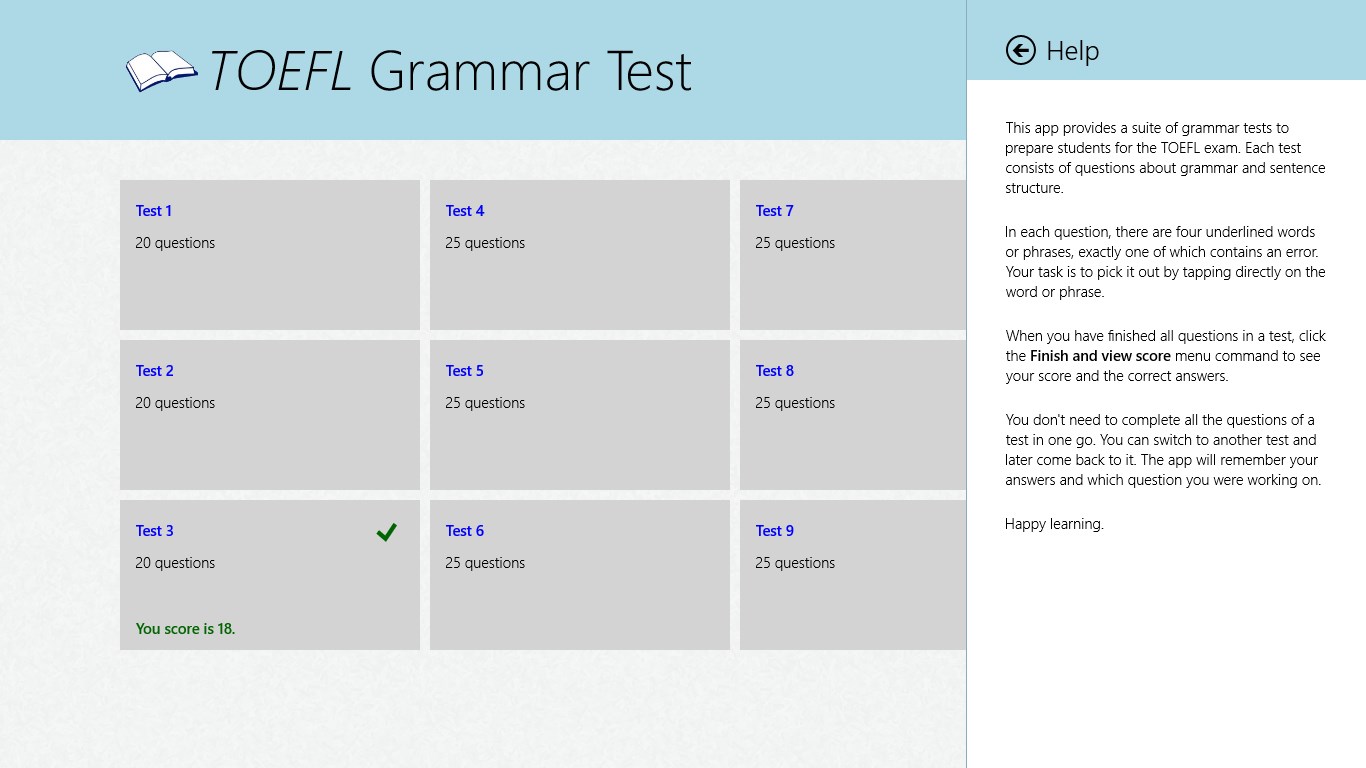Click the green checkmark on Test 3
Image resolution: width=1366 pixels, height=768 pixels.
click(x=386, y=532)
